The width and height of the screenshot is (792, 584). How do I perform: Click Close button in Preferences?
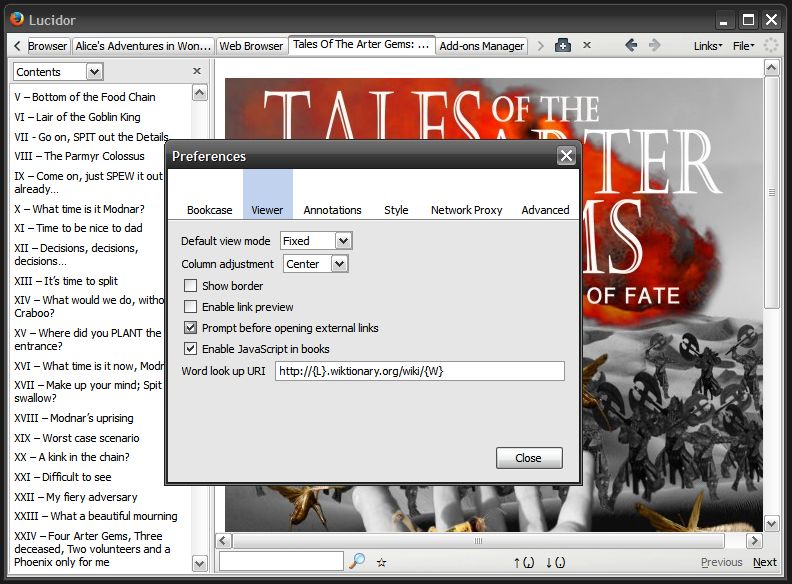click(x=529, y=458)
